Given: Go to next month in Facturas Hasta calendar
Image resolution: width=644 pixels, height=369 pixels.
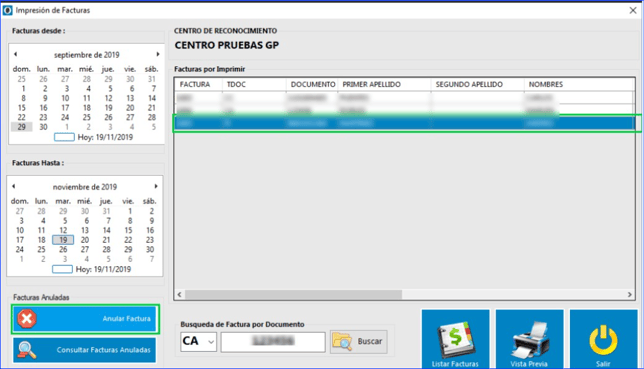Looking at the screenshot, I should [x=156, y=186].
